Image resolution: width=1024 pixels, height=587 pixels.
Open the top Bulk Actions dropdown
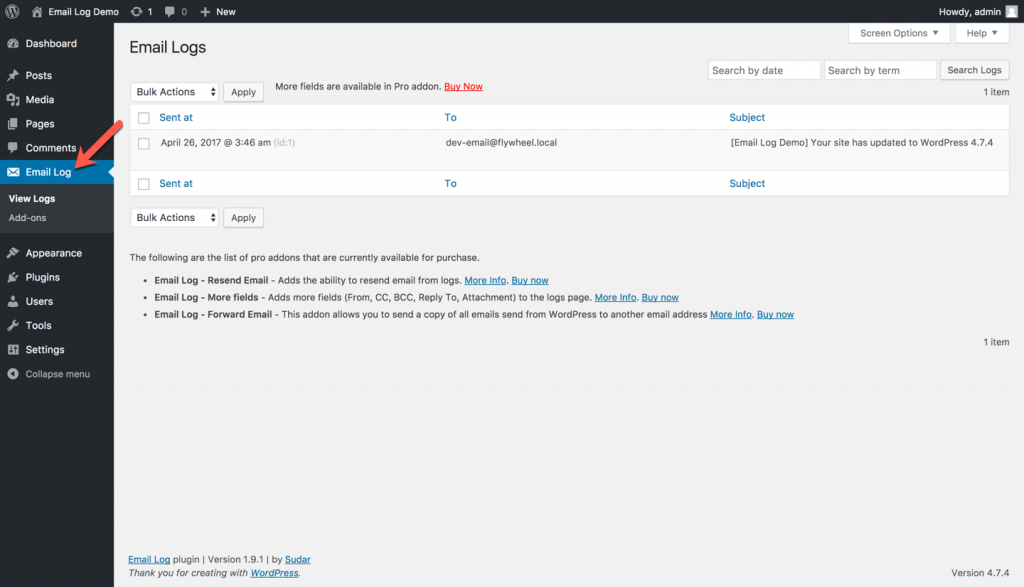point(174,92)
